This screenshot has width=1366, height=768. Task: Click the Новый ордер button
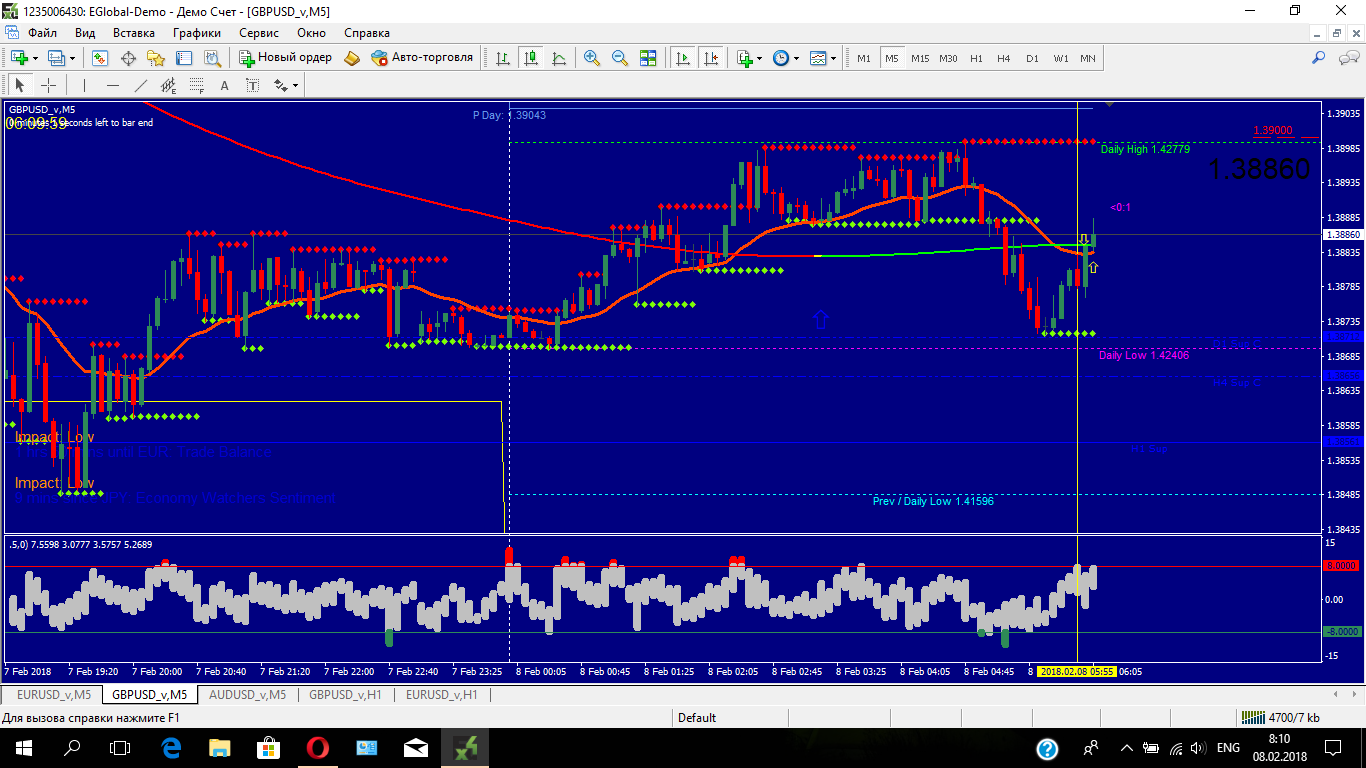[285, 58]
